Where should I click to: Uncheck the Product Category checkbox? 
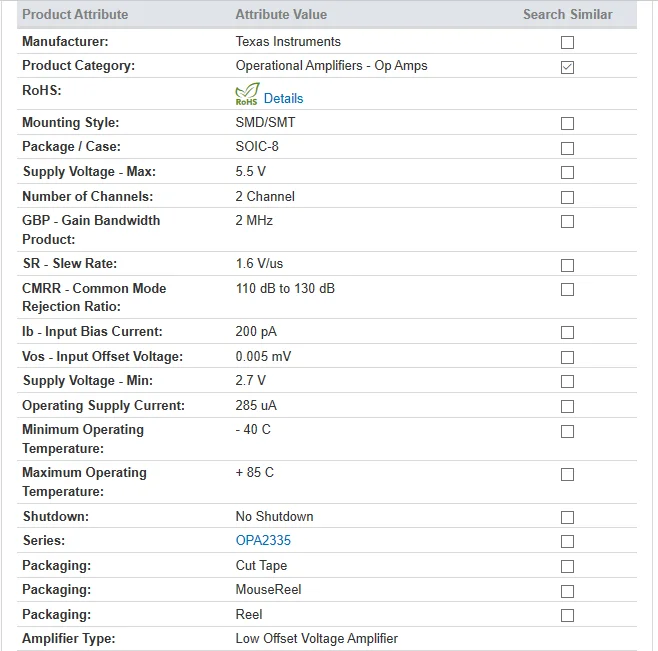(x=567, y=67)
